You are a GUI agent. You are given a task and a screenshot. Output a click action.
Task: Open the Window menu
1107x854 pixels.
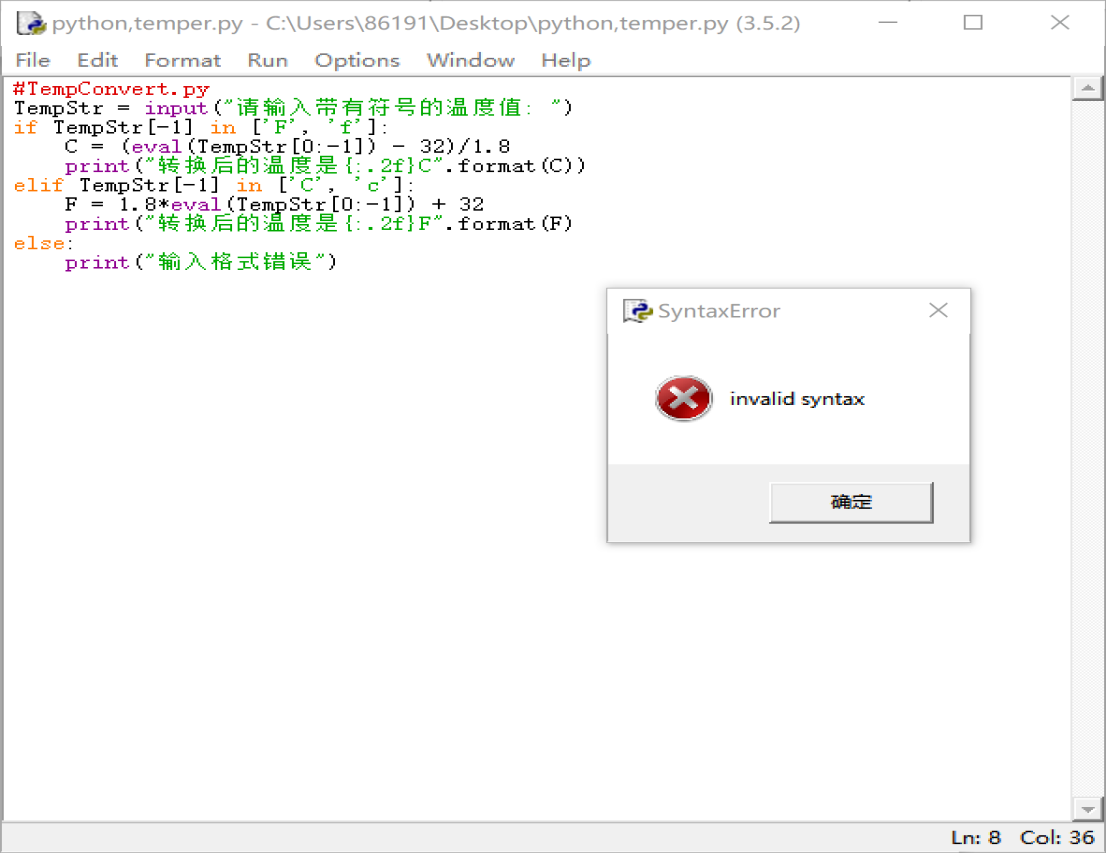click(470, 61)
